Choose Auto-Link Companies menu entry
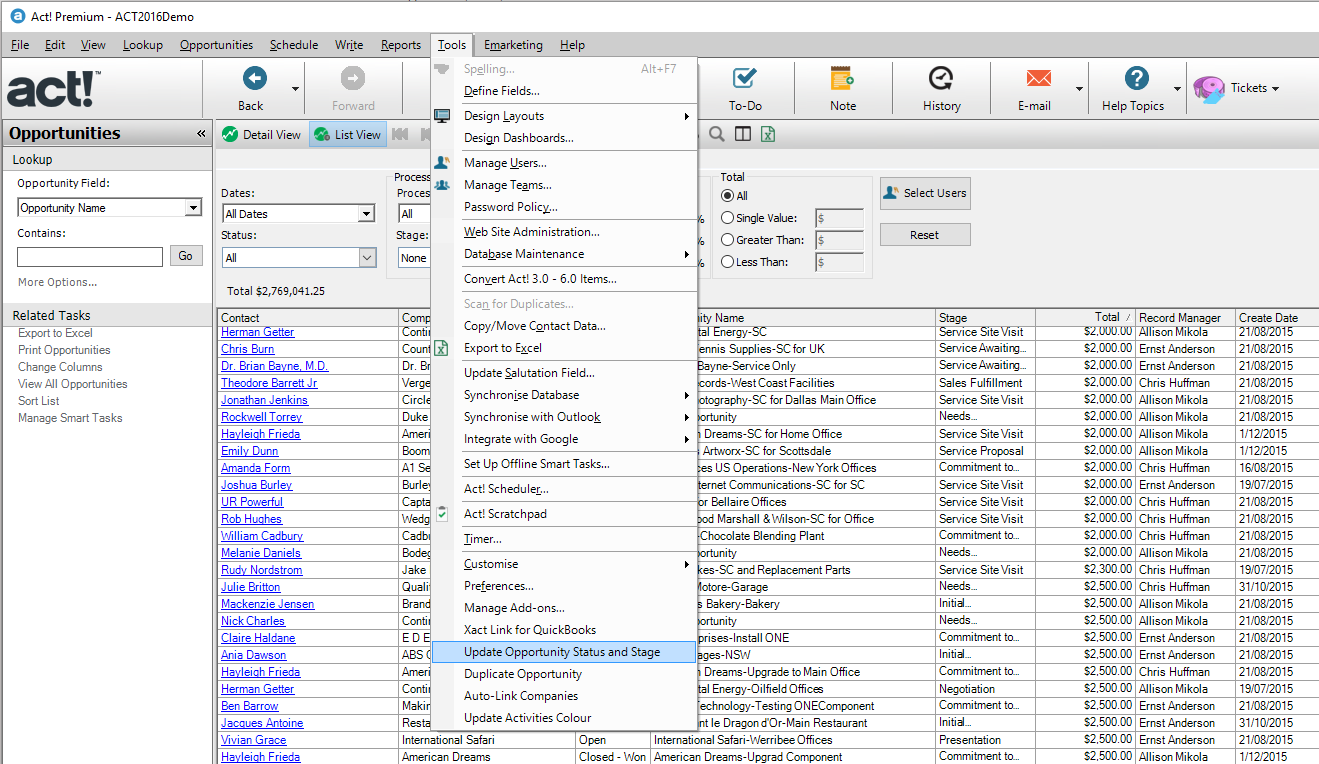The height and width of the screenshot is (764, 1319). (564, 696)
